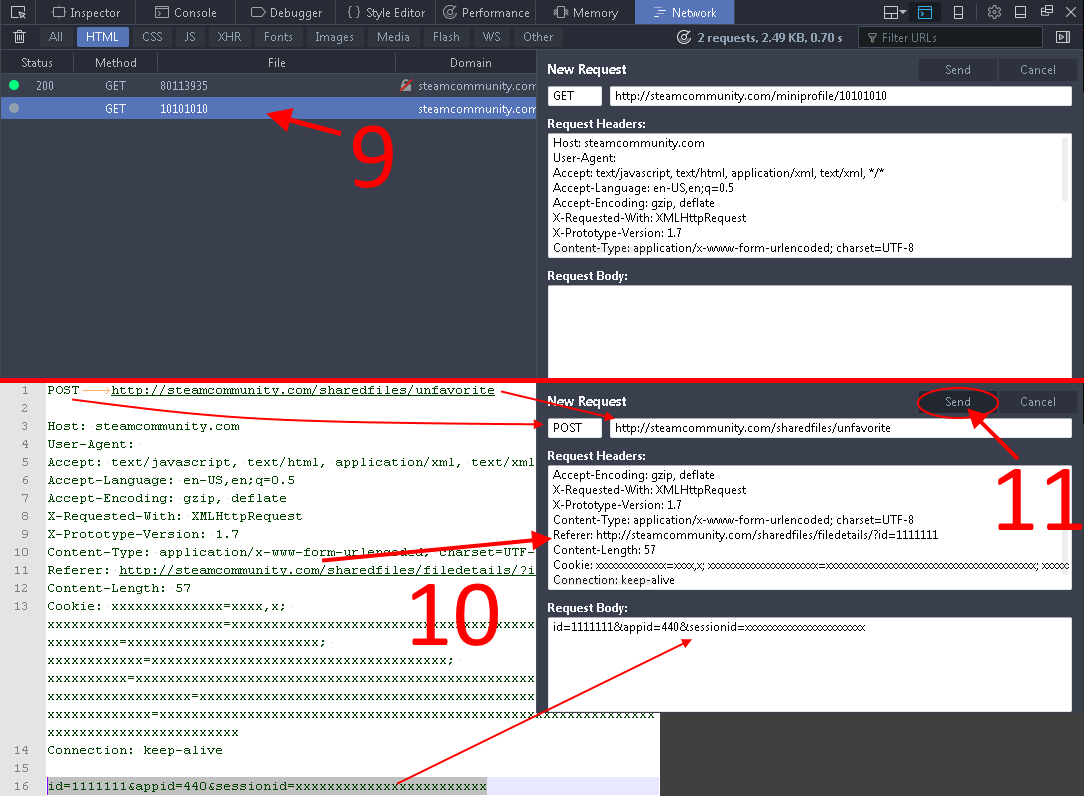Open the sharedfiles/unfavorite link in editor
Screen dimensions: 1084x796
point(303,390)
